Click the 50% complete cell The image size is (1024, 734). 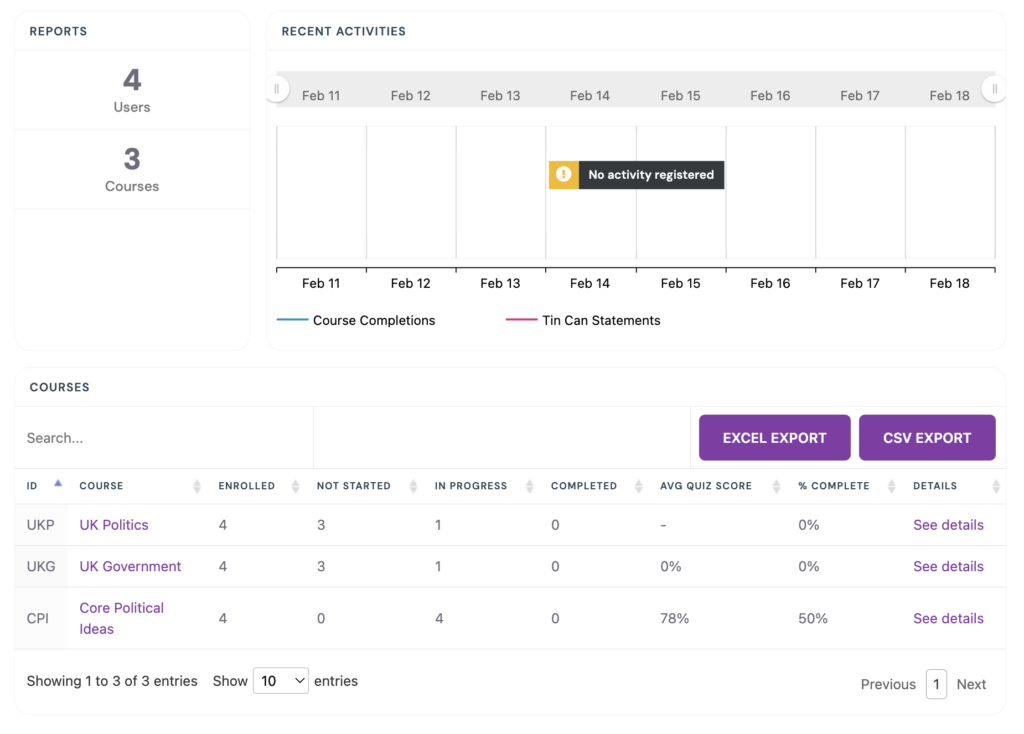click(x=813, y=618)
